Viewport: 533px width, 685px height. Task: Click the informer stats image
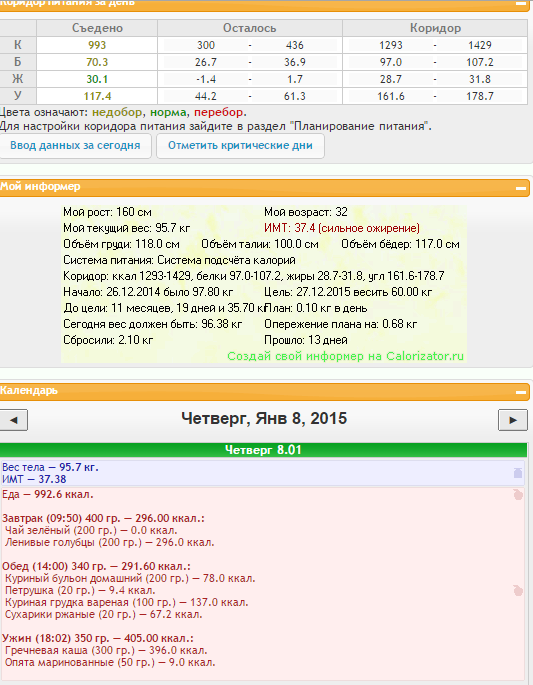pos(264,284)
